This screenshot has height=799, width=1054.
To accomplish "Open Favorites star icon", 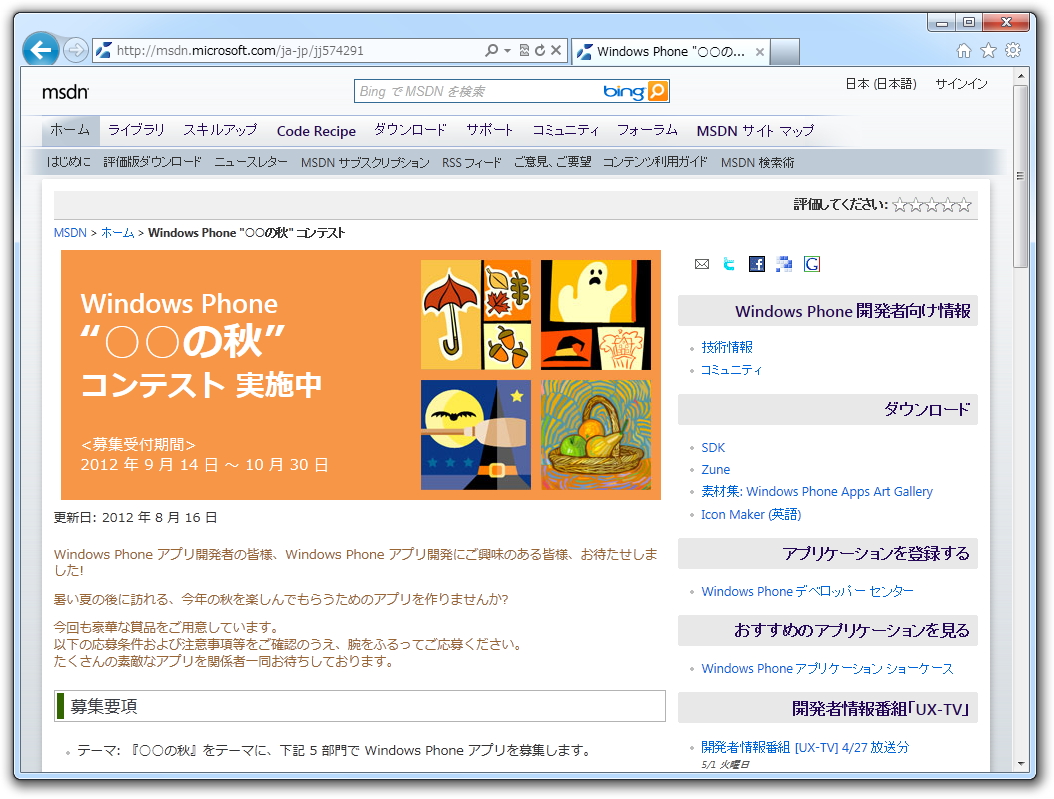I will 988,50.
